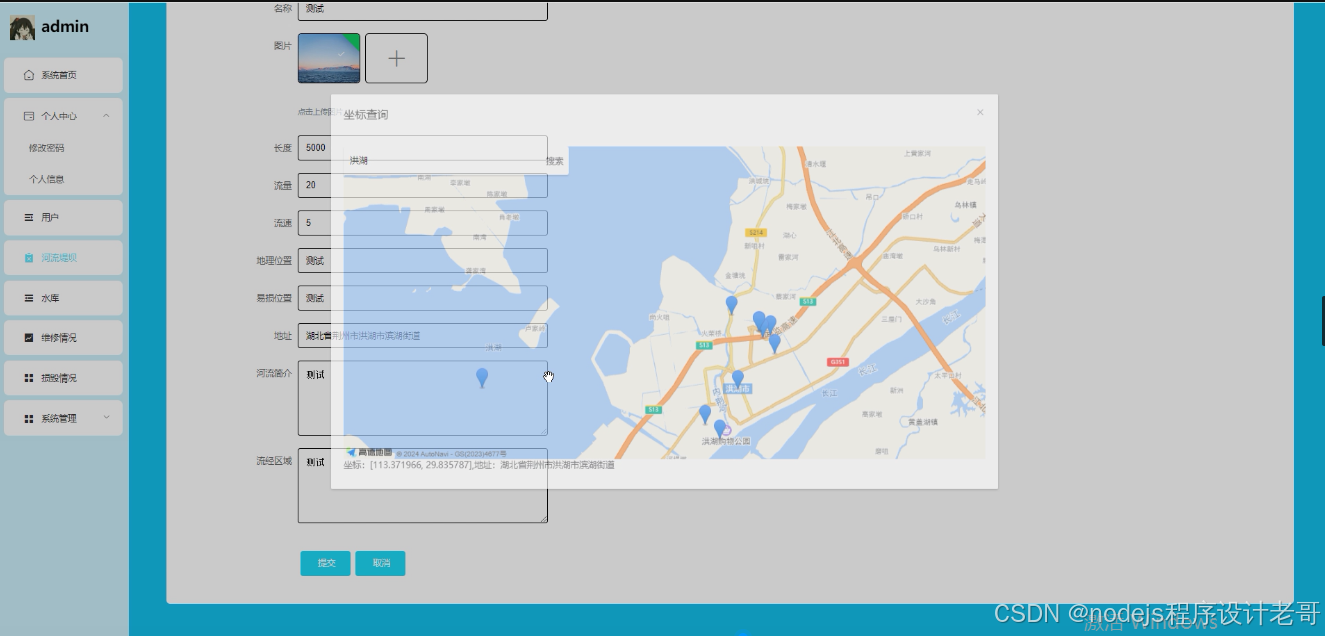This screenshot has height=636, width=1325.
Task: Select the marker above the 洪湖市 label
Action: click(738, 379)
